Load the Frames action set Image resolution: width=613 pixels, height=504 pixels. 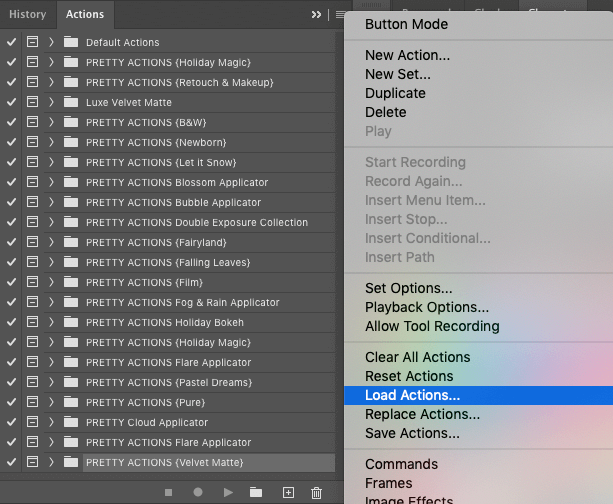pyautogui.click(x=479, y=483)
